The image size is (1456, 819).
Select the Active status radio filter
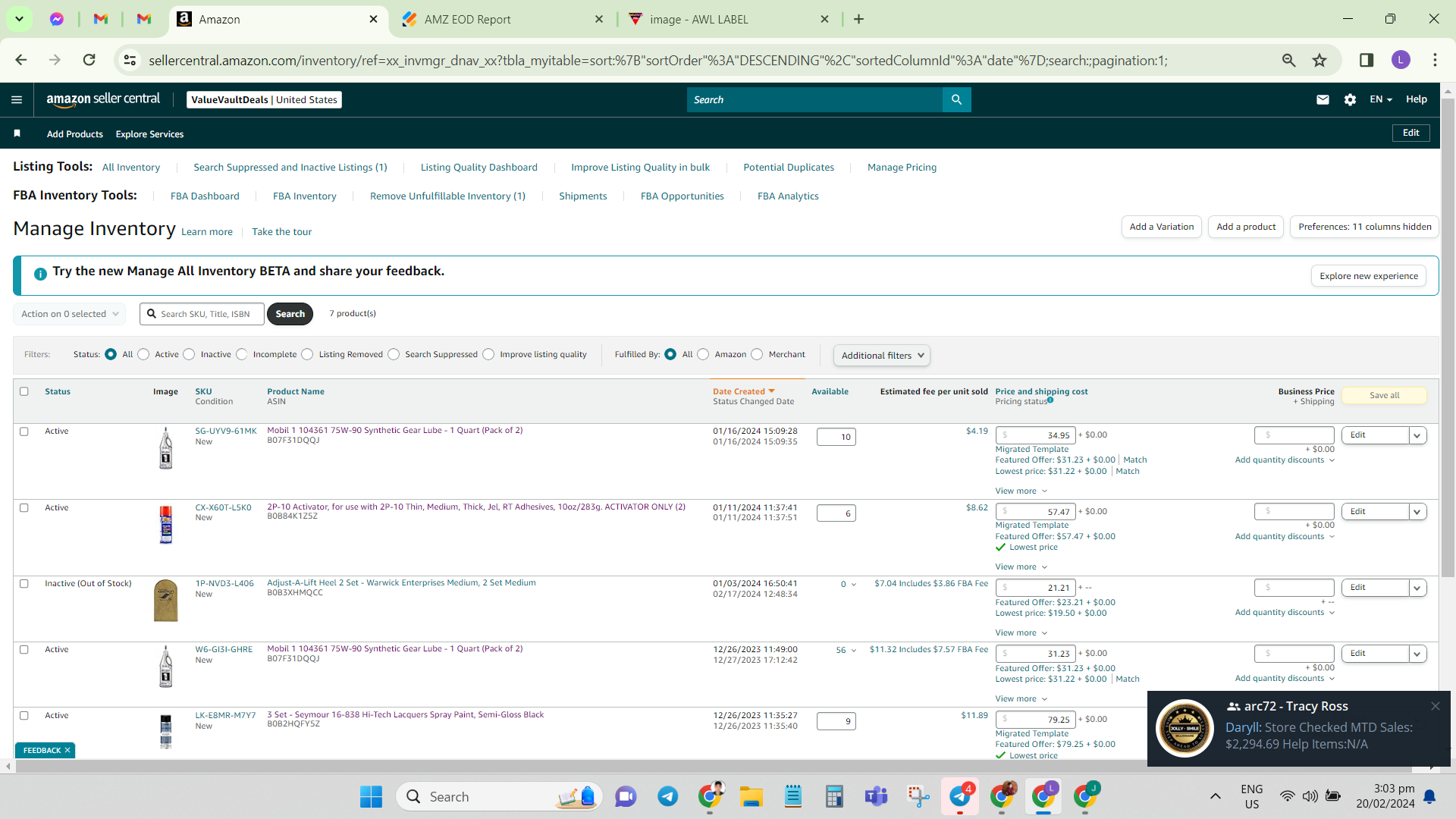coord(143,354)
